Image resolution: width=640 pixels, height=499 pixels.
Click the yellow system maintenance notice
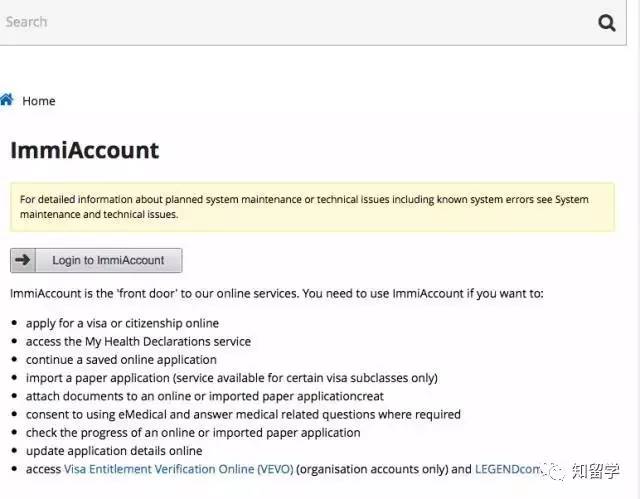click(x=312, y=207)
